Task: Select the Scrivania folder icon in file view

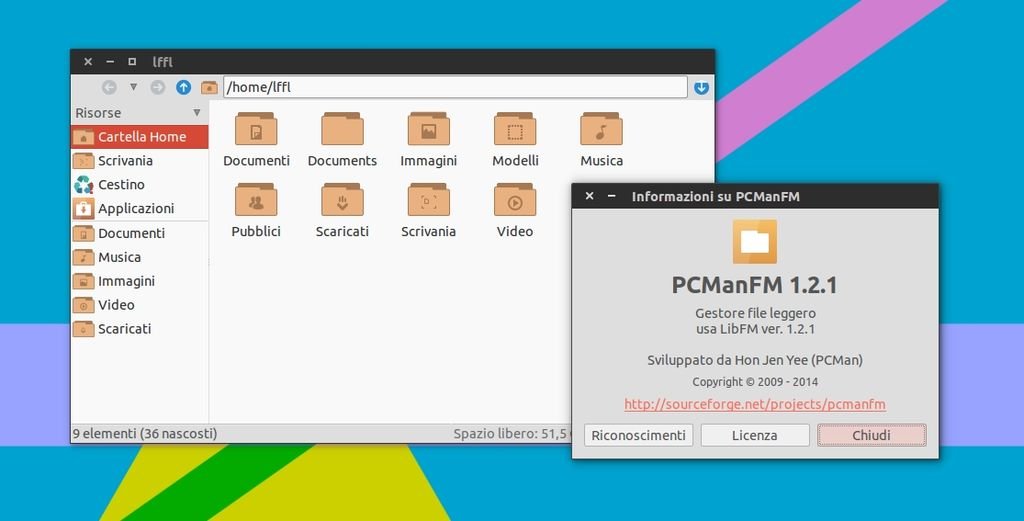Action: coord(428,200)
